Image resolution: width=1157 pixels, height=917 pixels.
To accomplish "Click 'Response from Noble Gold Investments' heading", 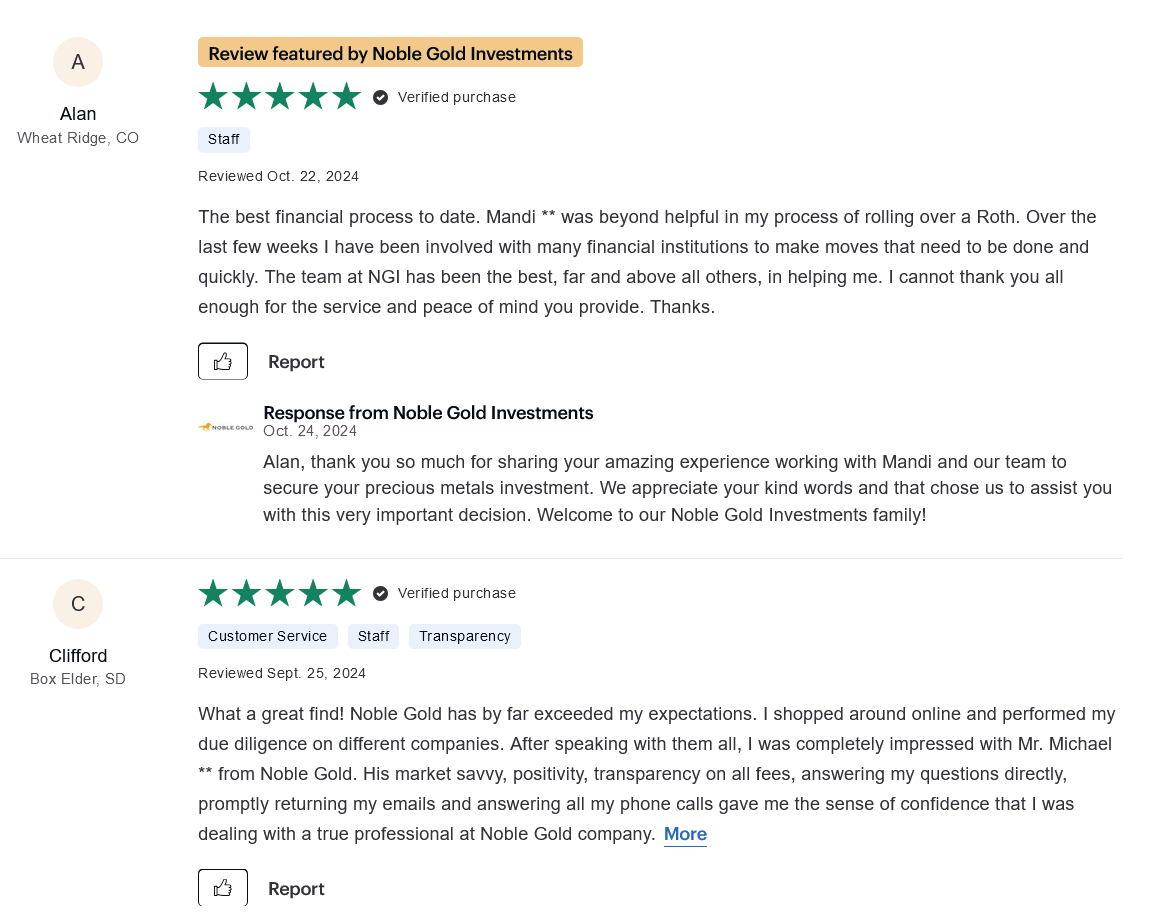I will [x=428, y=413].
